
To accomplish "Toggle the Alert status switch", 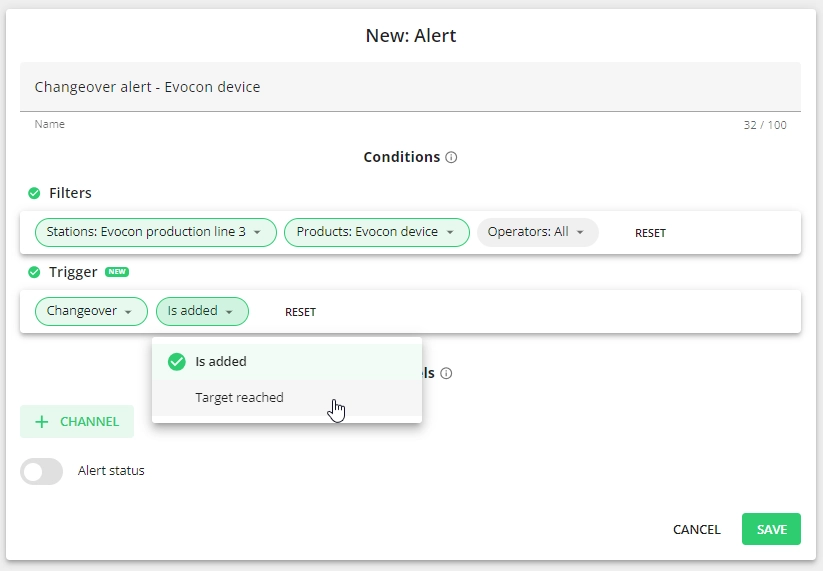I will click(x=41, y=471).
